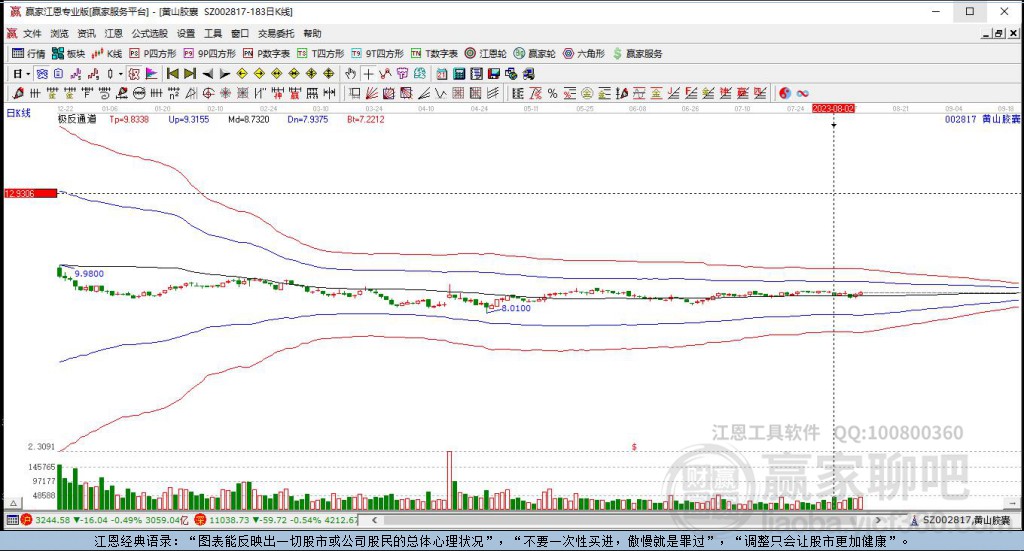Click the yin-yang icon in drawing toolbar

tap(785, 93)
